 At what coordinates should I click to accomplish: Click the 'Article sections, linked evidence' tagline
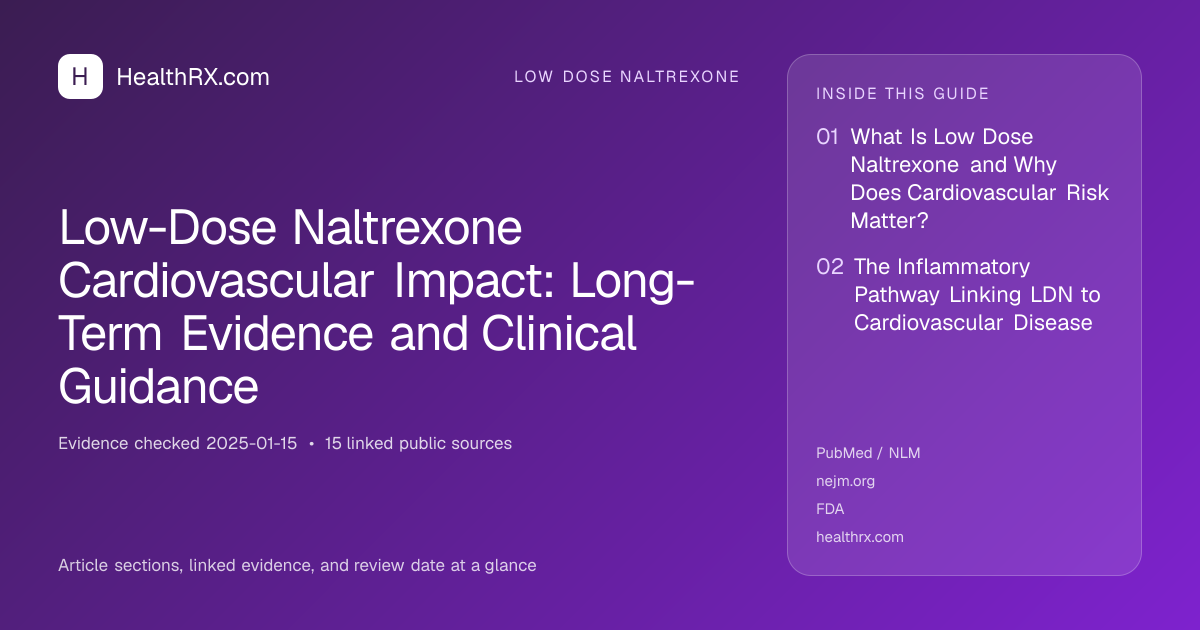(x=297, y=565)
